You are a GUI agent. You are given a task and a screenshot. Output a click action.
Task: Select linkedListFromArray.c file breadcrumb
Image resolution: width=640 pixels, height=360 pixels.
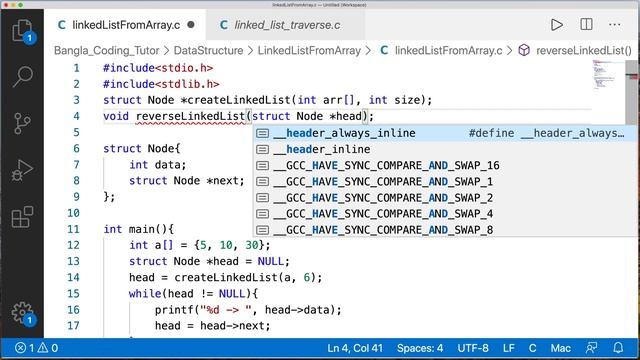click(441, 51)
